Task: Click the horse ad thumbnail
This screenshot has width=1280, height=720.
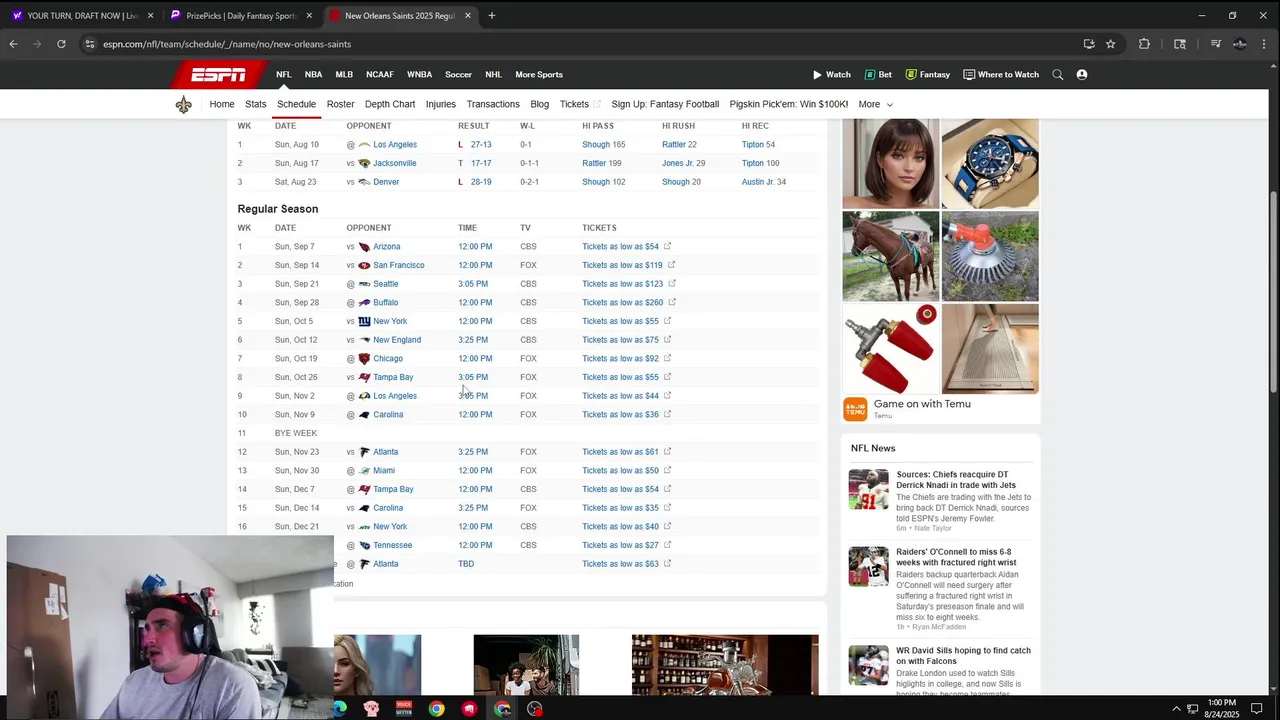Action: [891, 256]
